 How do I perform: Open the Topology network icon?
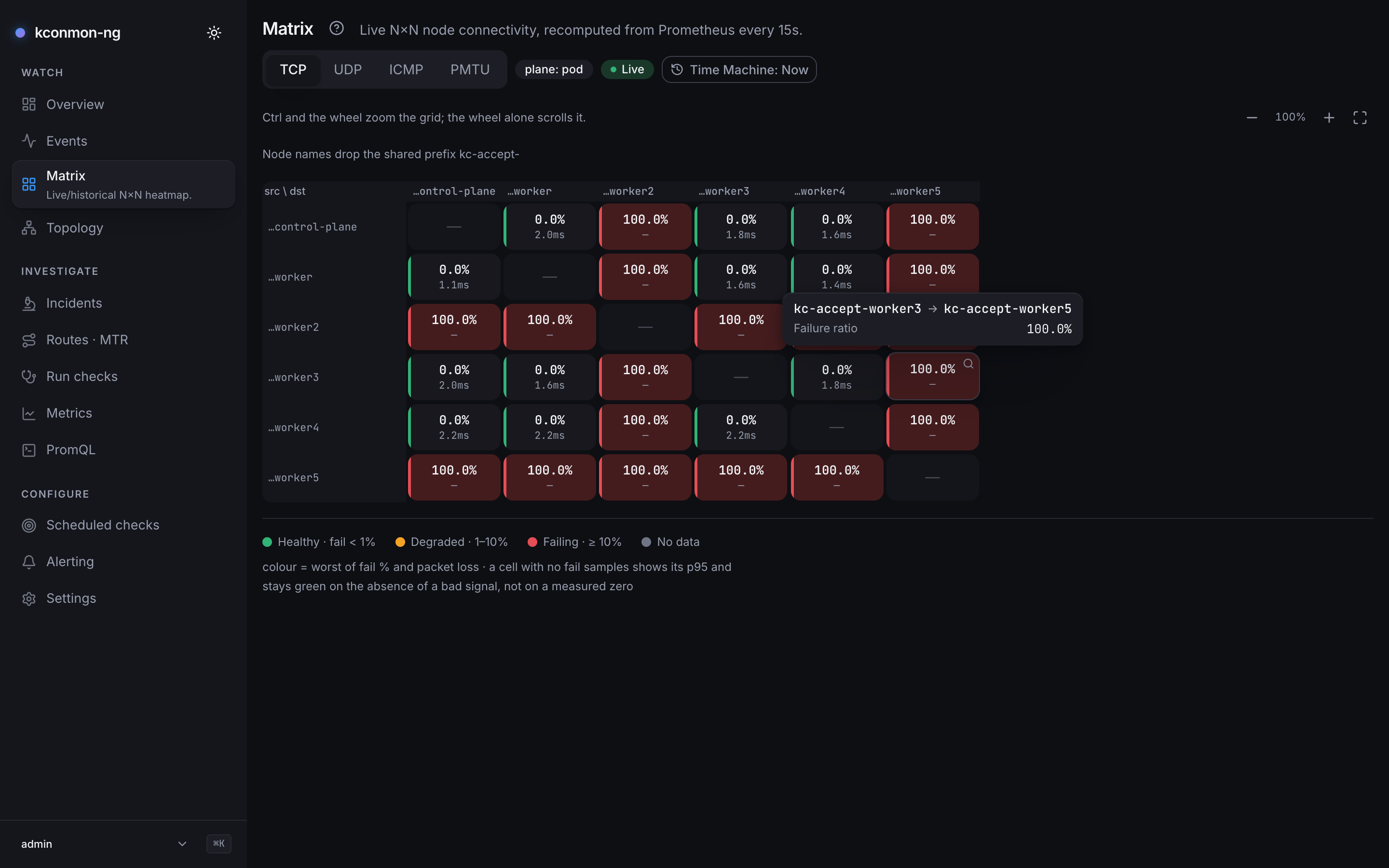point(29,228)
